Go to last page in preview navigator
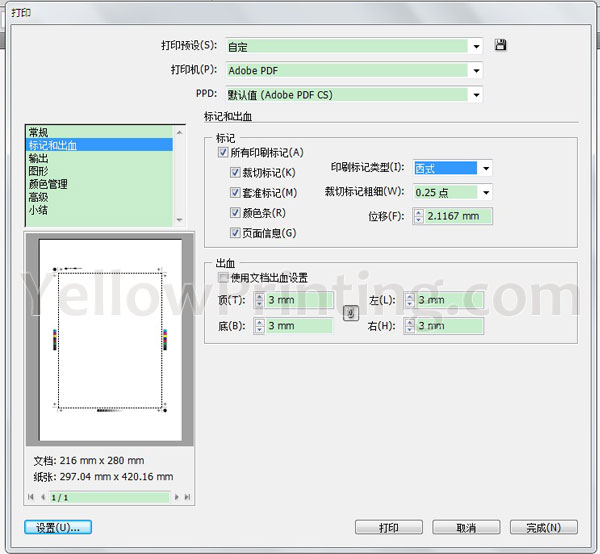 [x=187, y=497]
